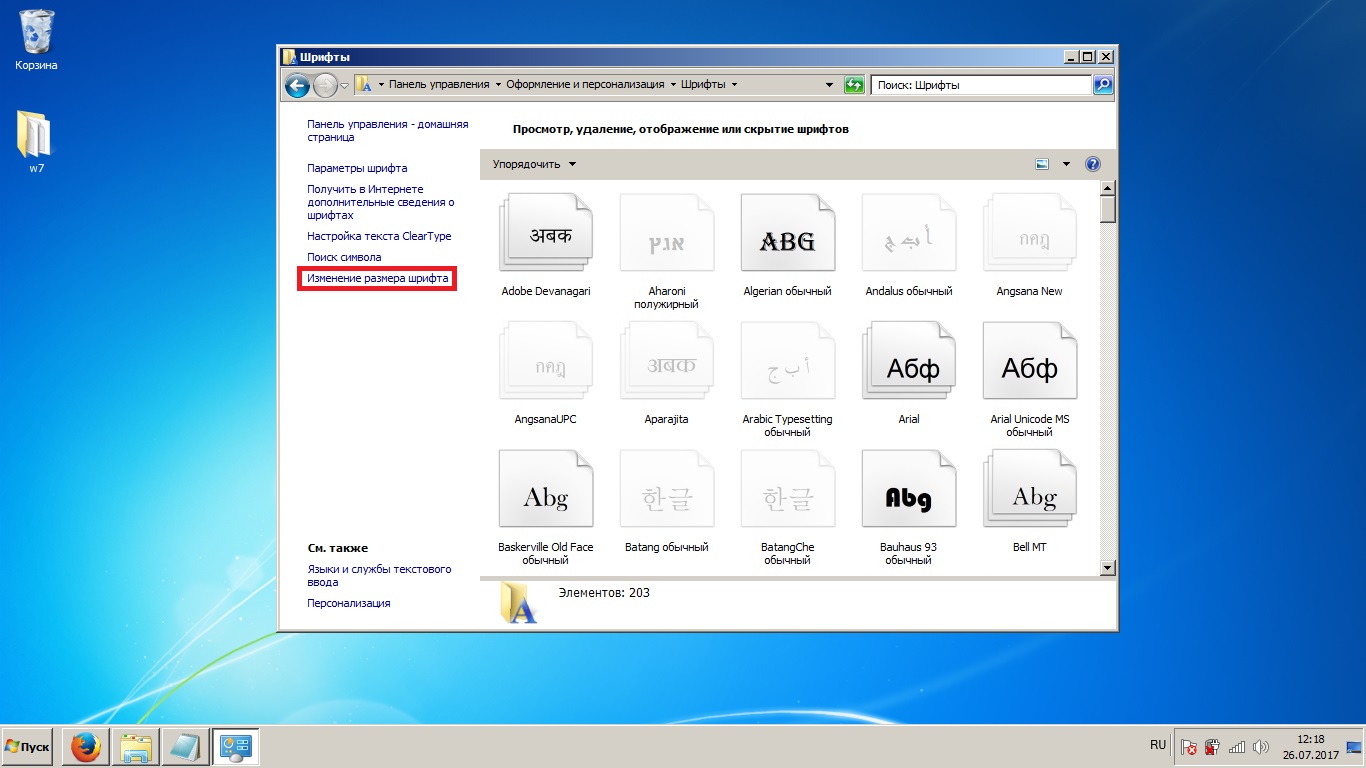The image size is (1366, 768).
Task: Select the Adobe Devanagari font icon
Action: pyautogui.click(x=546, y=233)
